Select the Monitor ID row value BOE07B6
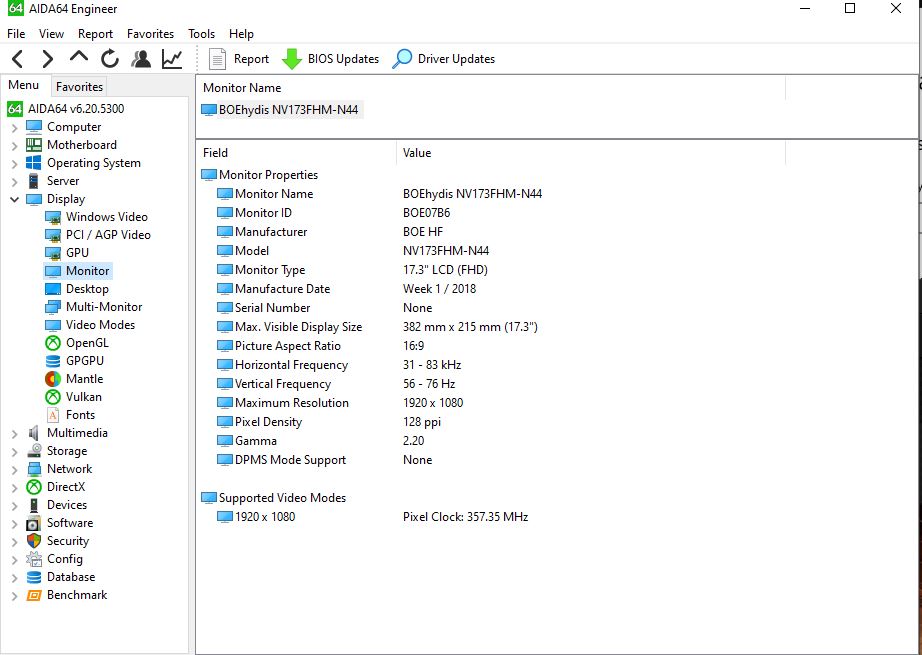The width and height of the screenshot is (922, 655). tap(427, 213)
